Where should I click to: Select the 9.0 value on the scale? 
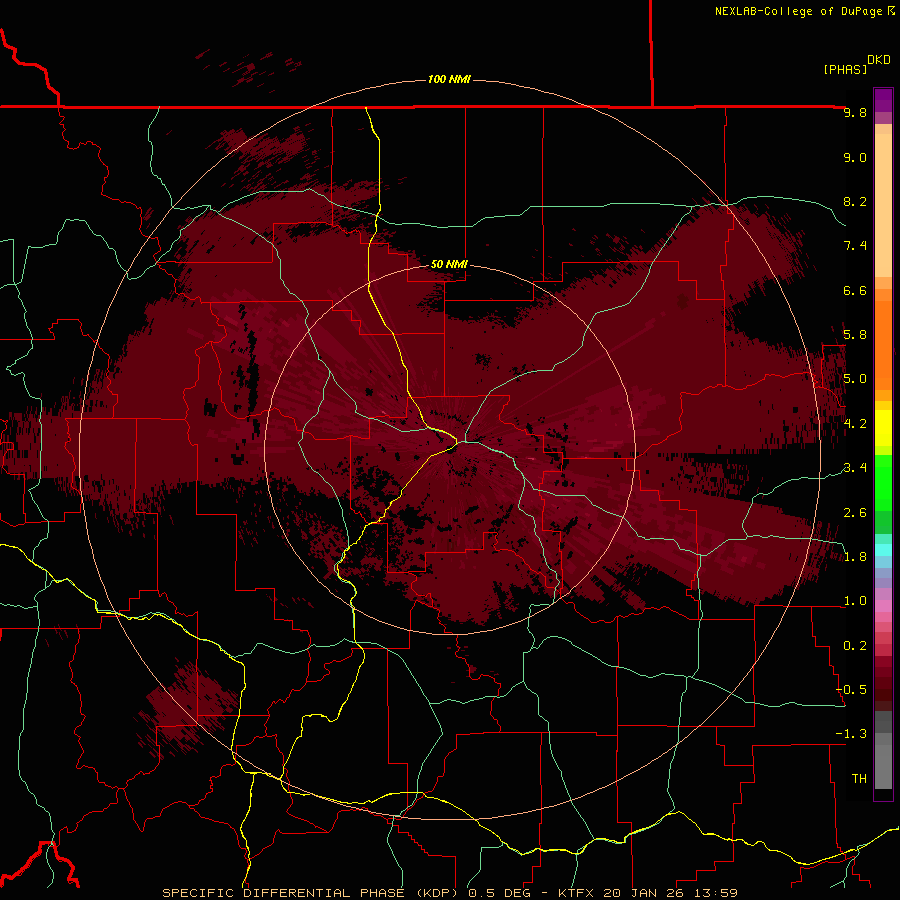855,157
